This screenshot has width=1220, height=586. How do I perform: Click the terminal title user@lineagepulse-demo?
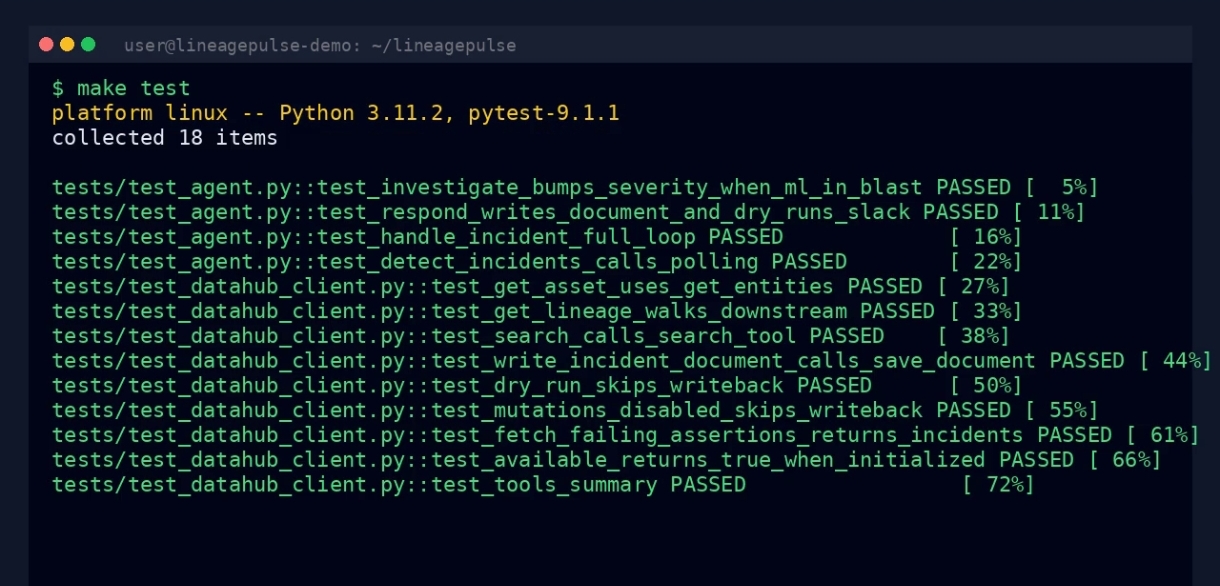[x=320, y=45]
